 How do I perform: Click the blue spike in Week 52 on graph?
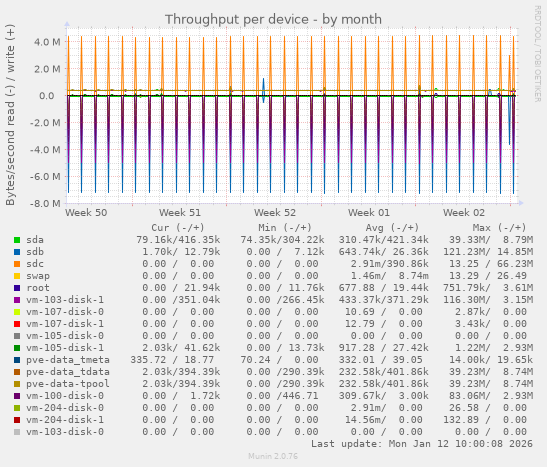(264, 90)
